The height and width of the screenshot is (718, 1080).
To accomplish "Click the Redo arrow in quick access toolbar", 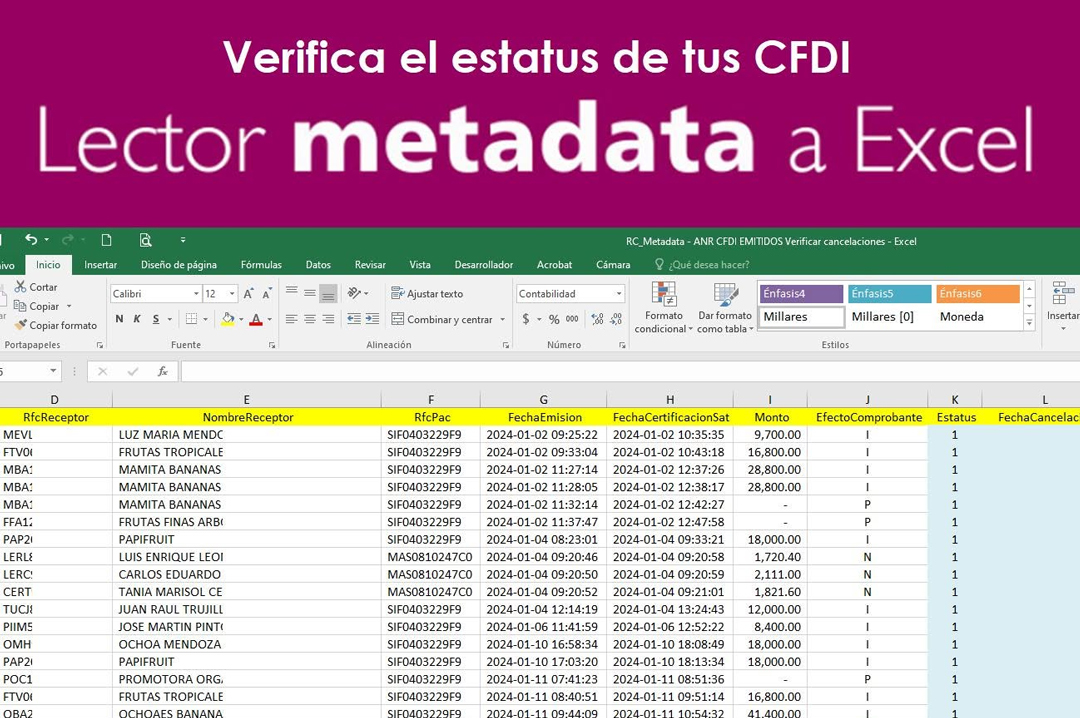I will pos(68,240).
